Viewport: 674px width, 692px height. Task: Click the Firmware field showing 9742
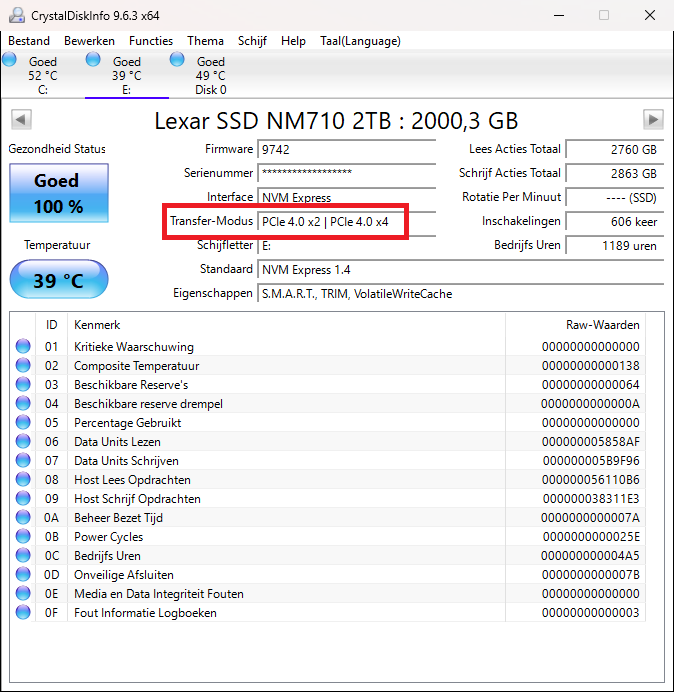coord(346,150)
